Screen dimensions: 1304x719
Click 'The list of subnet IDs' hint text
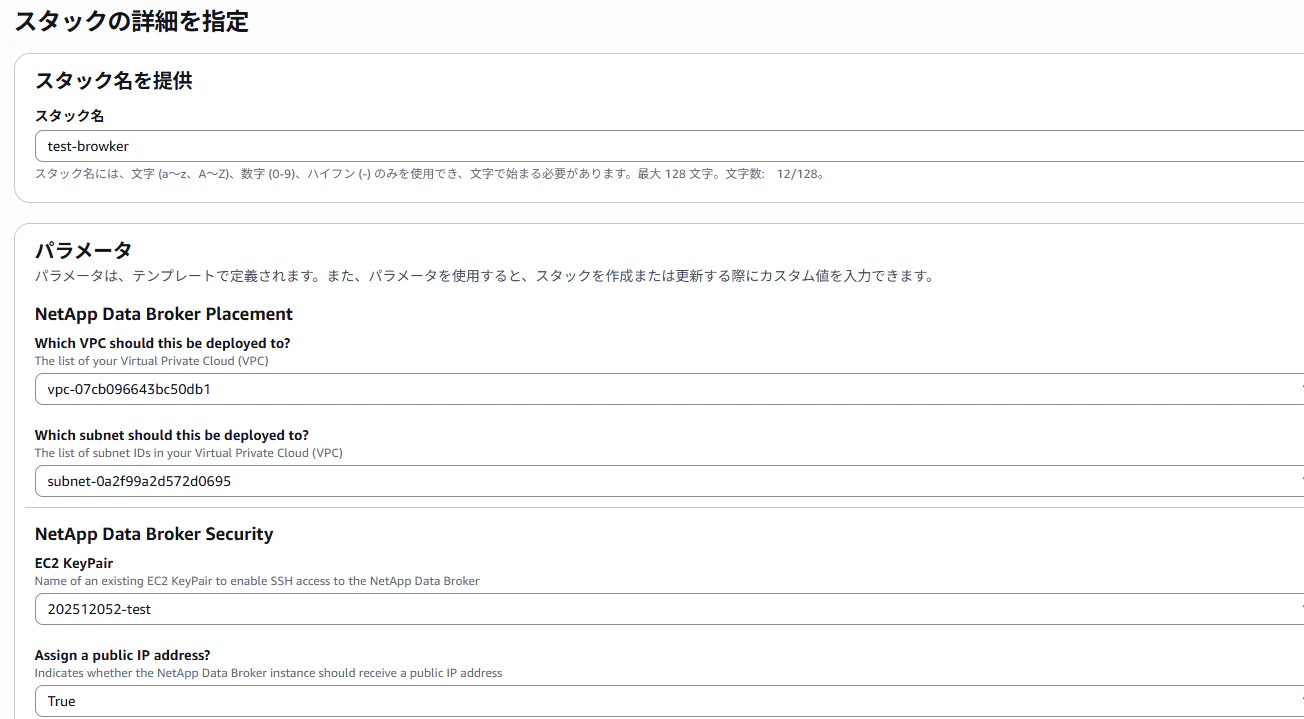click(x=189, y=453)
